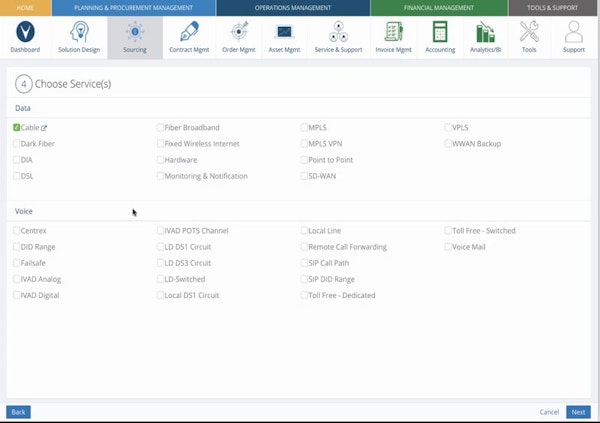Check IVAD POTS Channel checkbox
Viewport: 600px width, 423px height.
coord(160,230)
